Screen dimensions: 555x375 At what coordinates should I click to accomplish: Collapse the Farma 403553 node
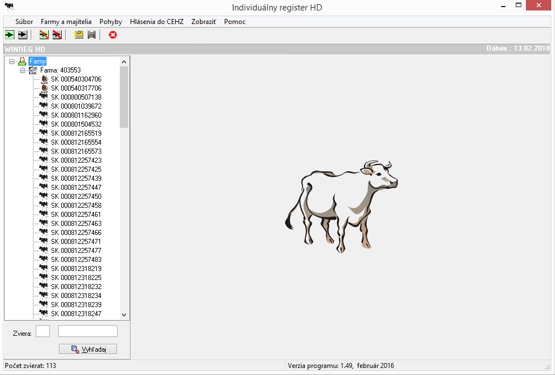click(22, 70)
